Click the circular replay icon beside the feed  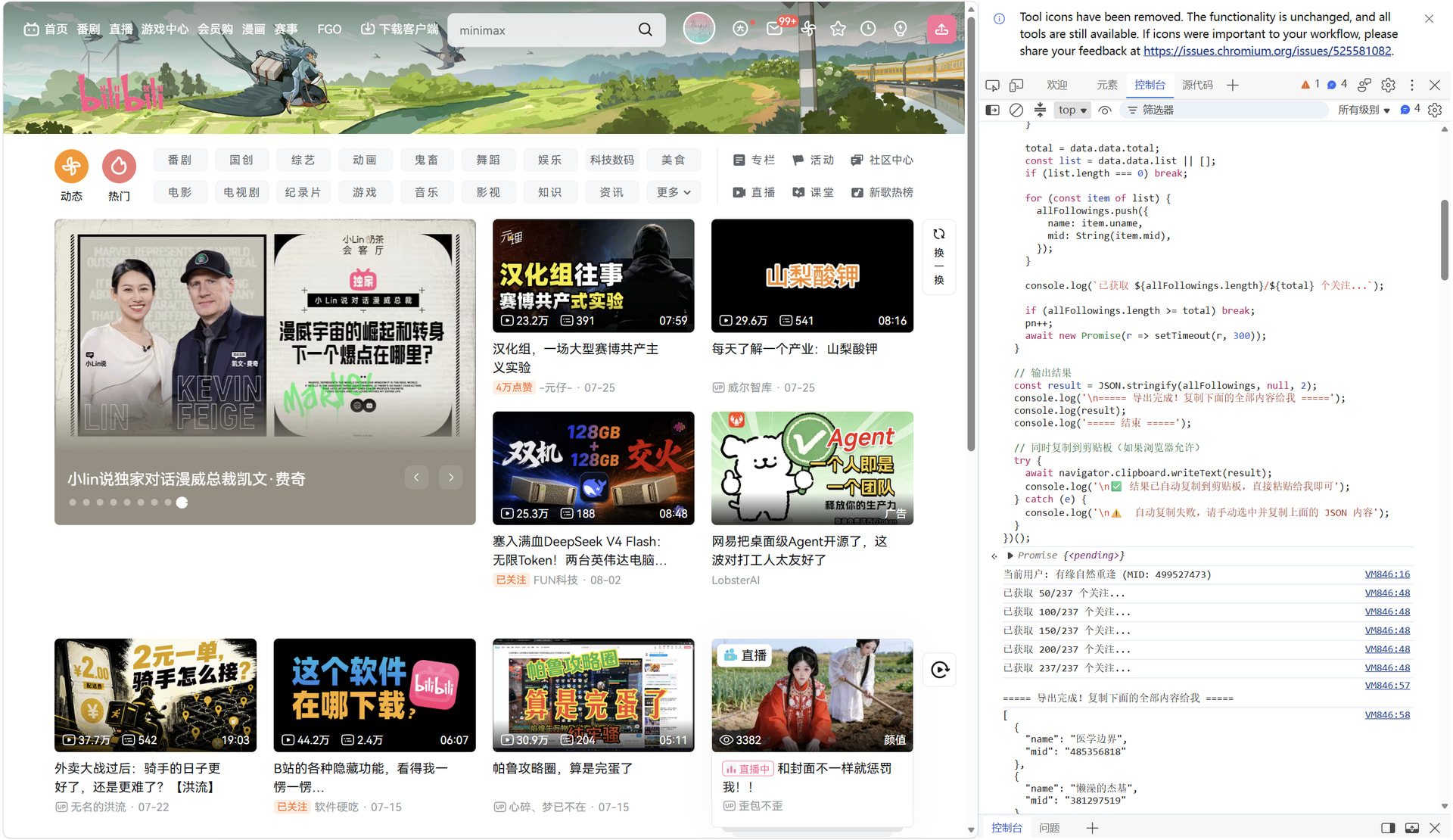[x=940, y=670]
